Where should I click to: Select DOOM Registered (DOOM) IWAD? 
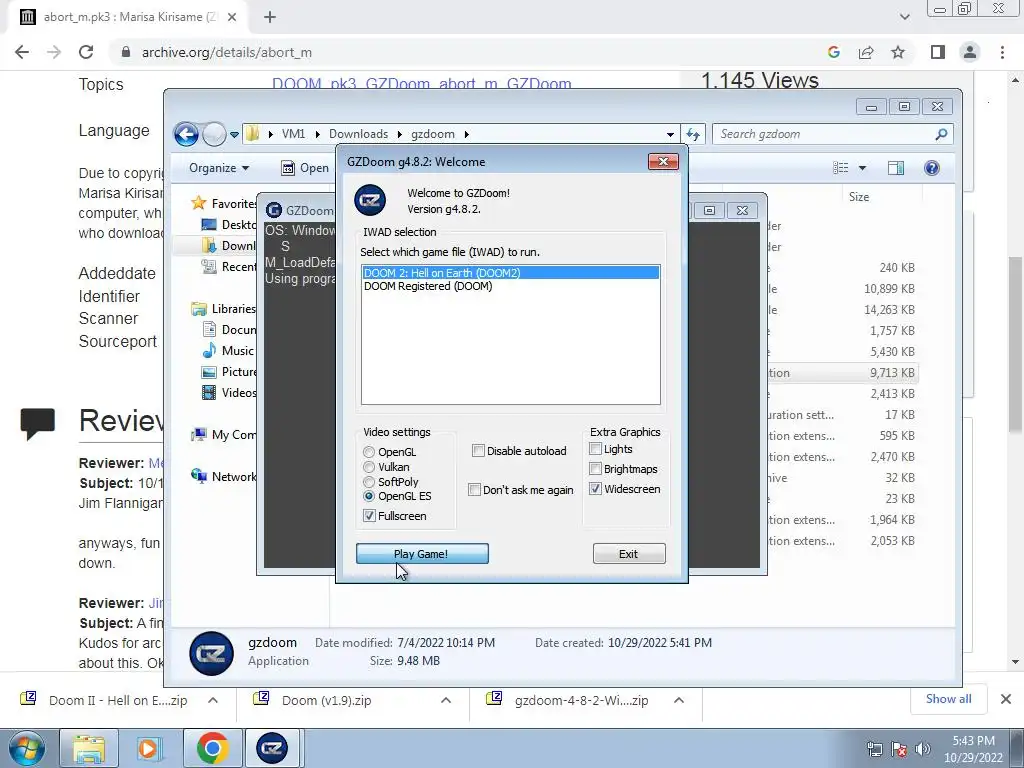tap(428, 286)
